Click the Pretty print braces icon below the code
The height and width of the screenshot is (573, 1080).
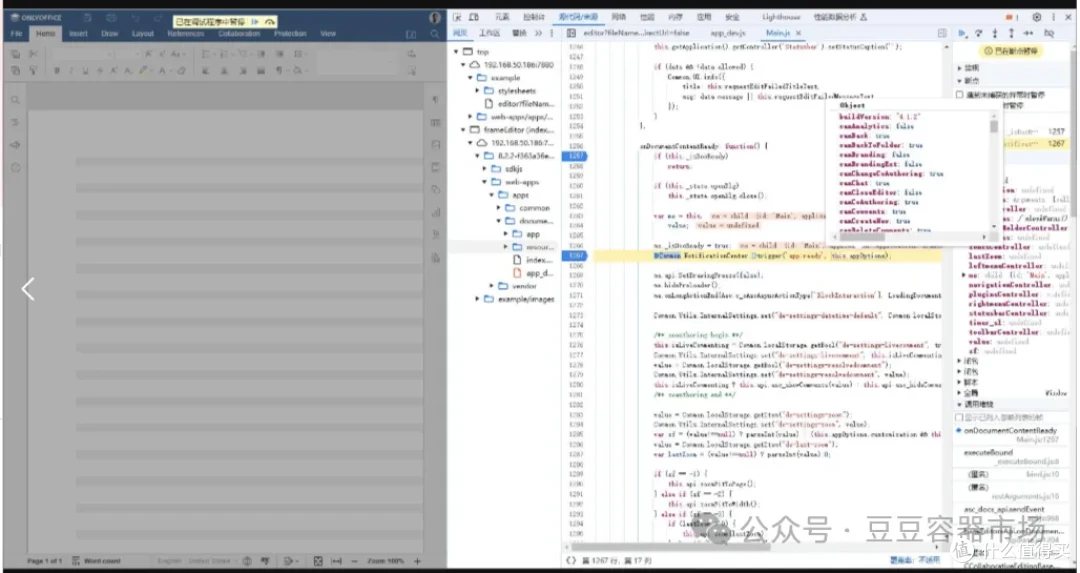click(x=570, y=561)
